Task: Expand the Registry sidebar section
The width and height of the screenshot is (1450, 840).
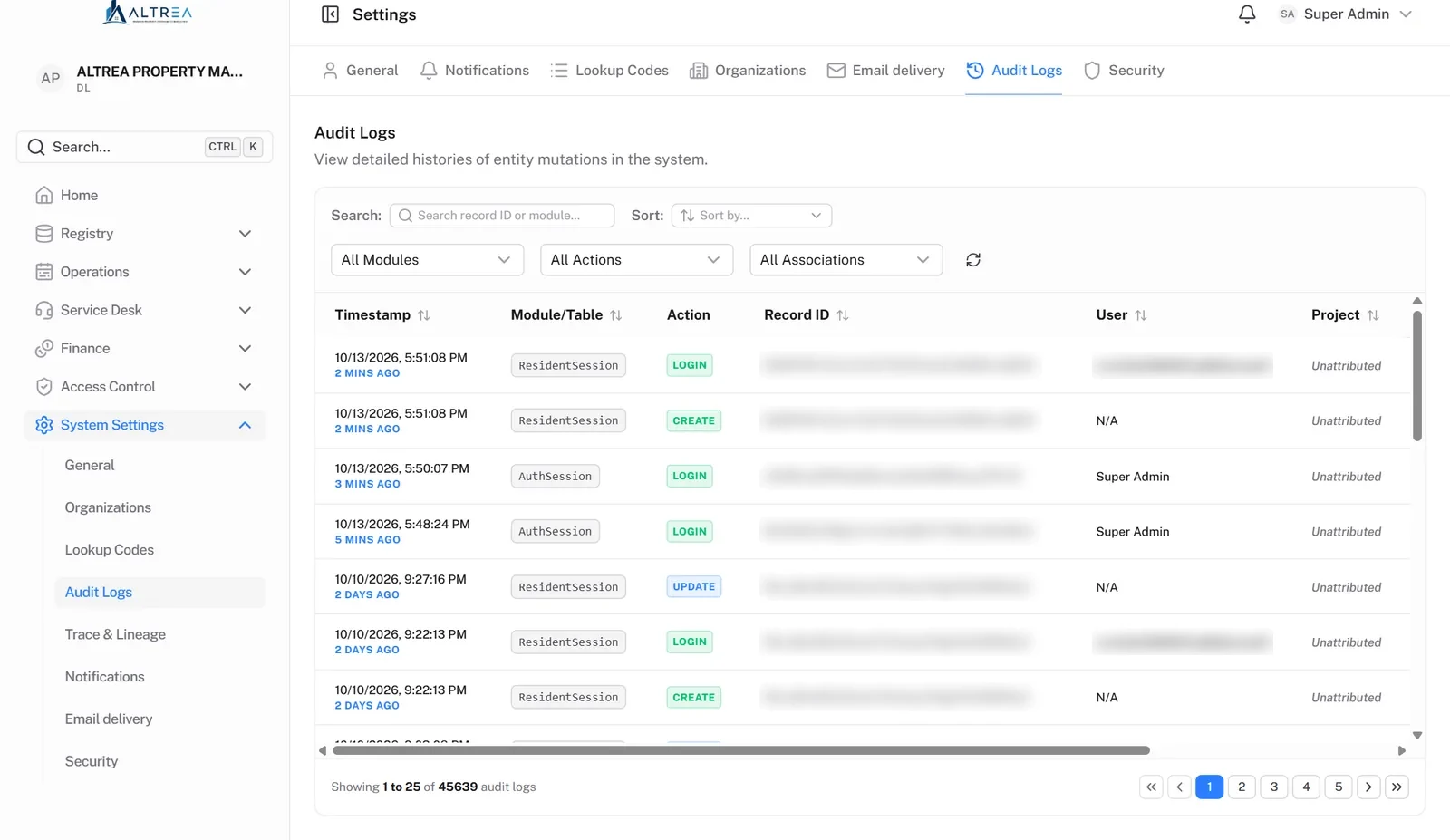Action: pyautogui.click(x=145, y=234)
